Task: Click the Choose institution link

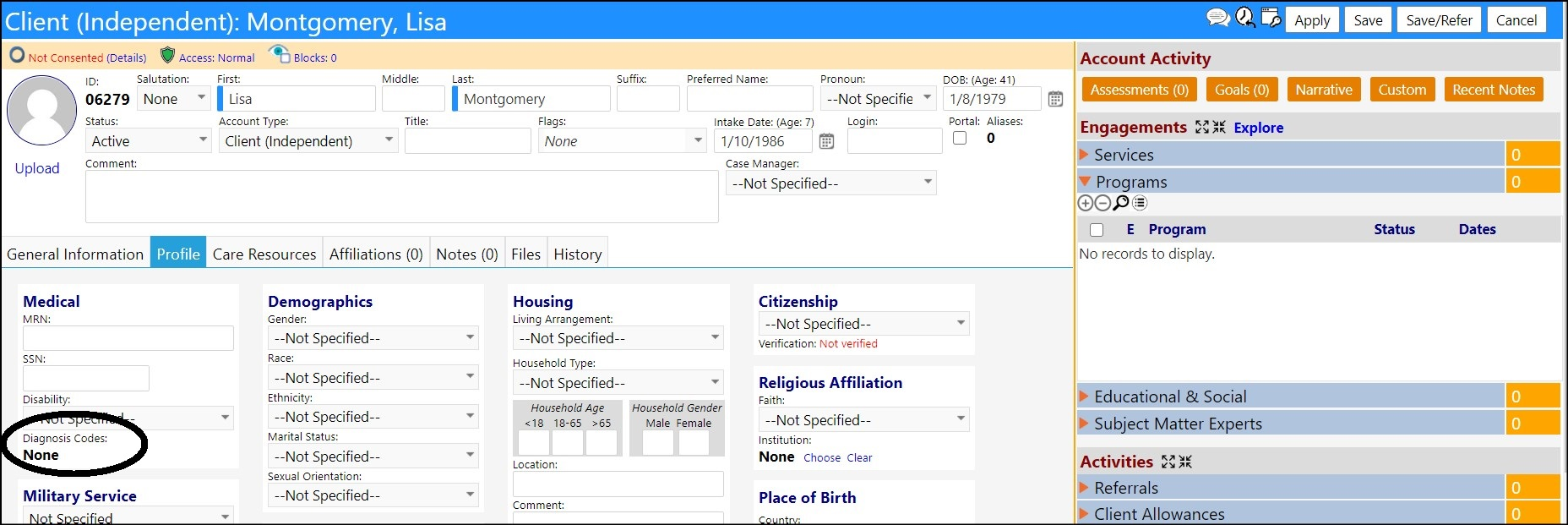Action: [x=821, y=457]
